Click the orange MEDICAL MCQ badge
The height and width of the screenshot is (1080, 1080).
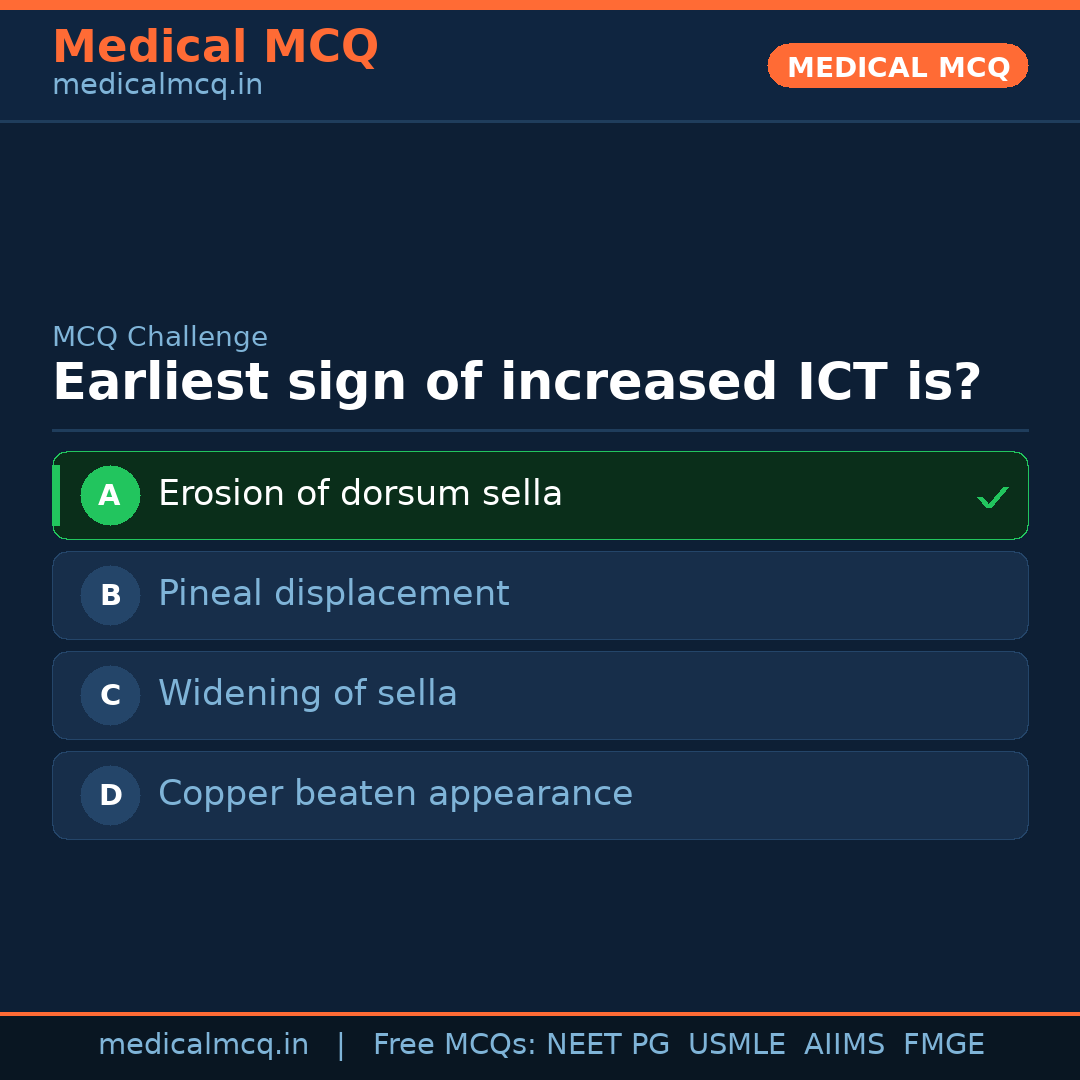[897, 67]
